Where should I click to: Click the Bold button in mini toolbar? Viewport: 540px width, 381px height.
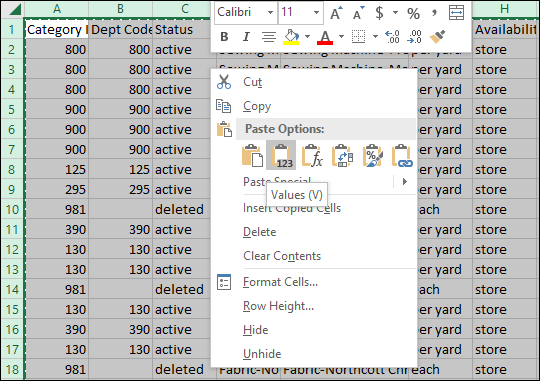tap(224, 36)
